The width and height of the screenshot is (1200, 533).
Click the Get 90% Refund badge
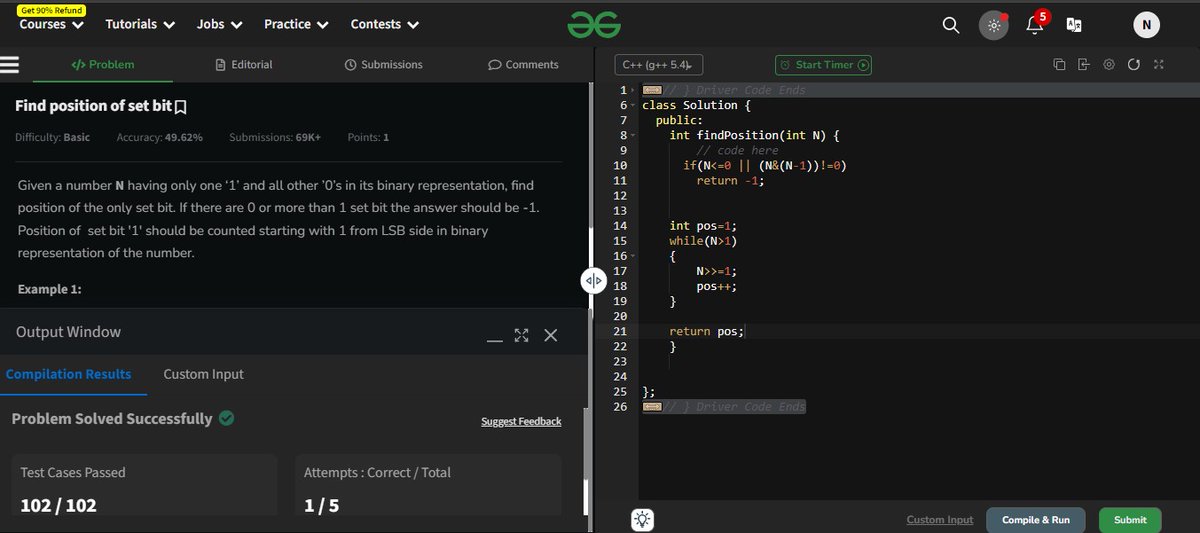[51, 8]
